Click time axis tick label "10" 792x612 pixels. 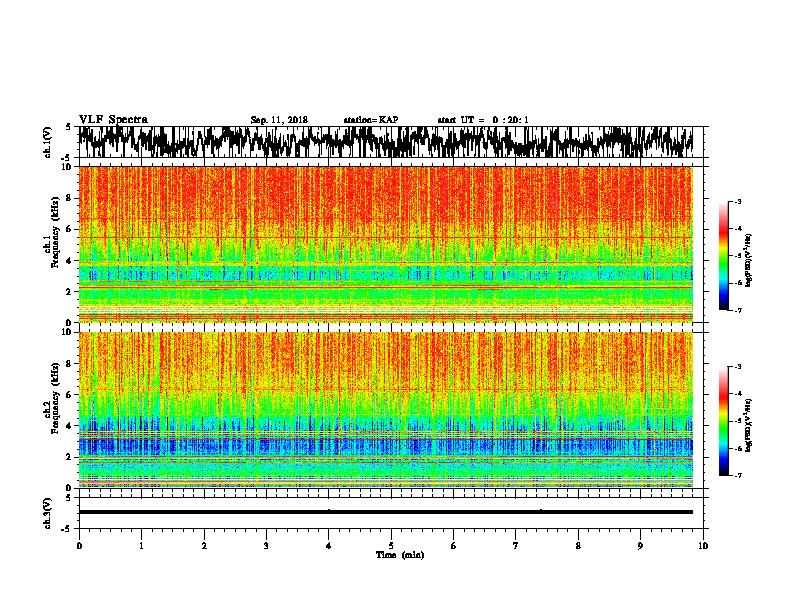coord(703,546)
